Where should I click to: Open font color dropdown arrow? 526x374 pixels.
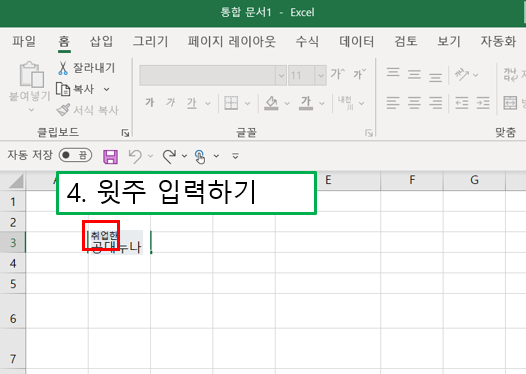tap(322, 103)
